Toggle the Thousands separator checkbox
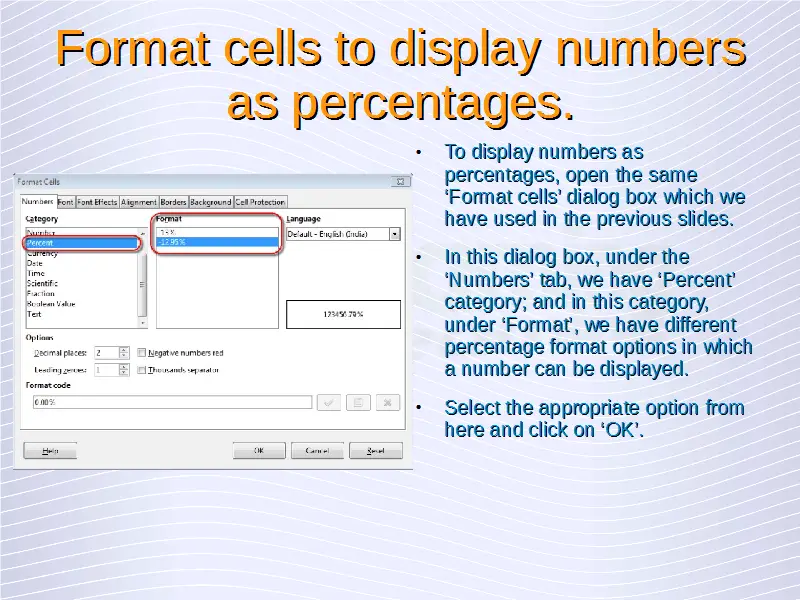The height and width of the screenshot is (600, 800). [142, 369]
